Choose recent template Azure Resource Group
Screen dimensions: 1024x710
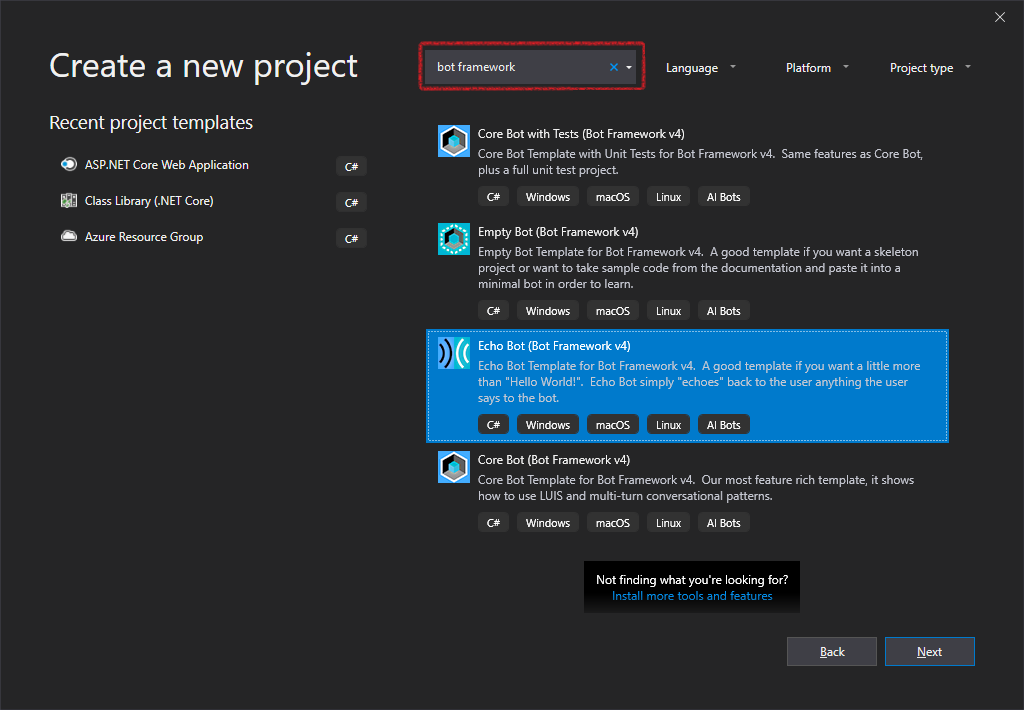[144, 237]
